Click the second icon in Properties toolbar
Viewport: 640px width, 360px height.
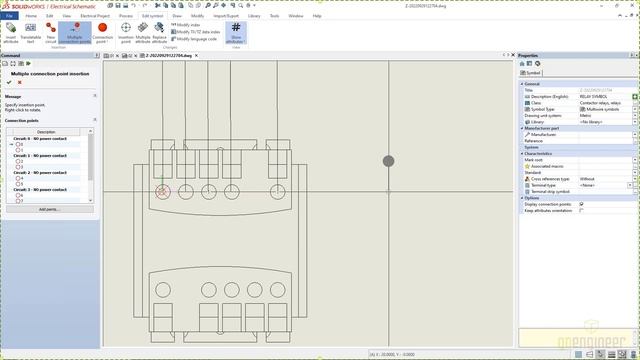(529, 64)
